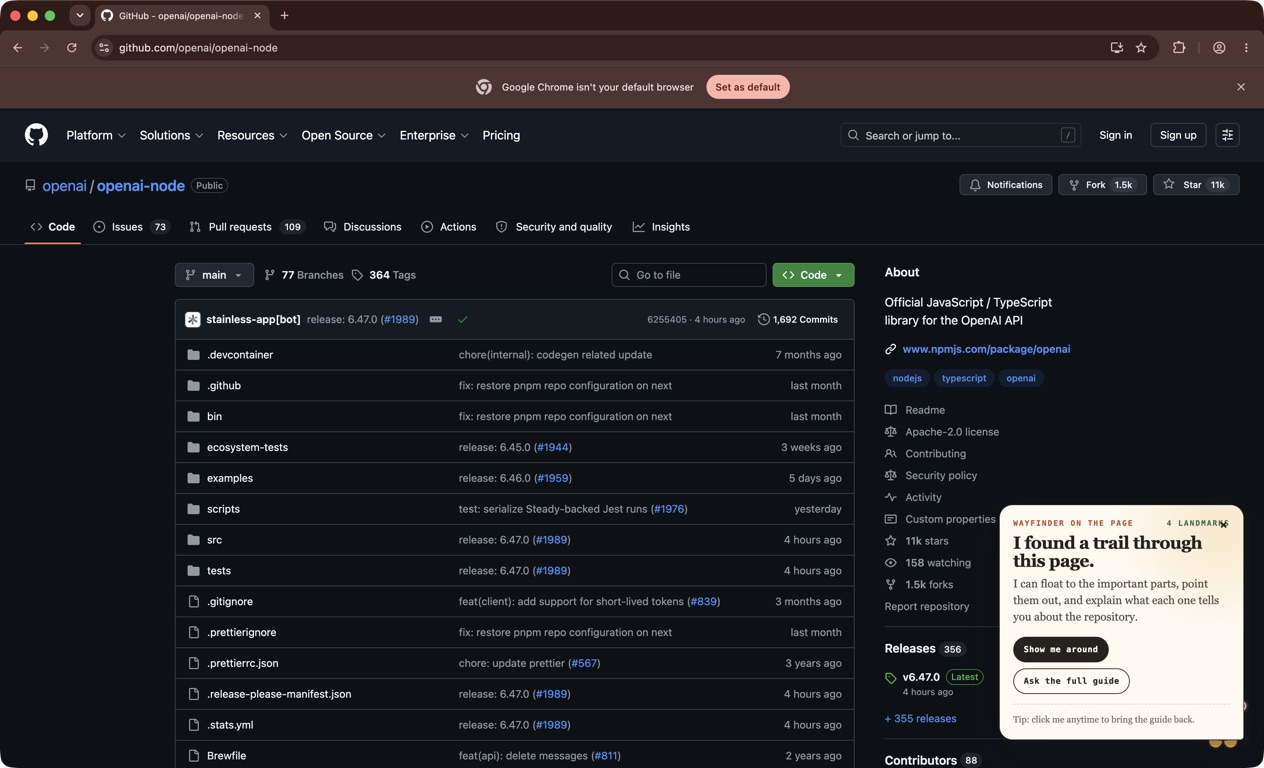Click the Readme book icon
This screenshot has width=1264, height=768.
890,410
